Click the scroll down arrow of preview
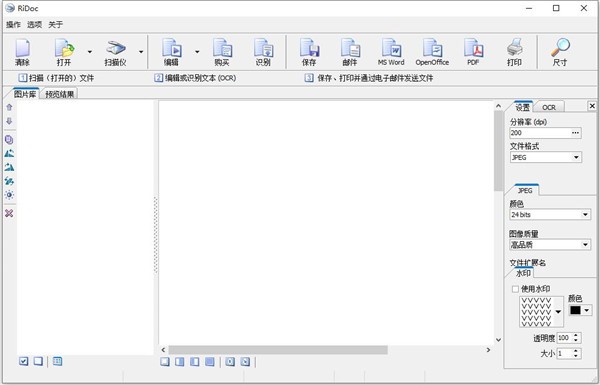 coord(498,339)
